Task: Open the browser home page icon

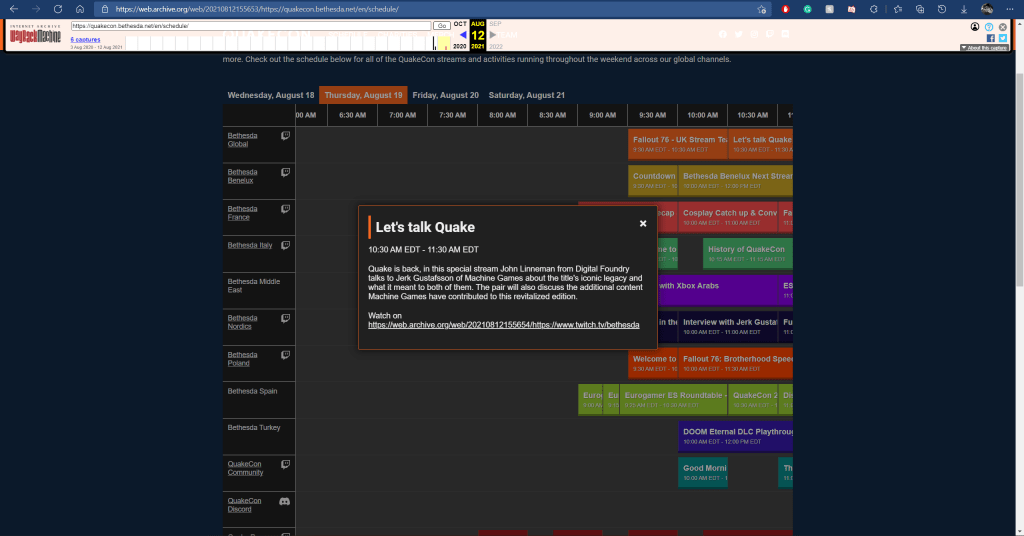Action: coord(80,9)
